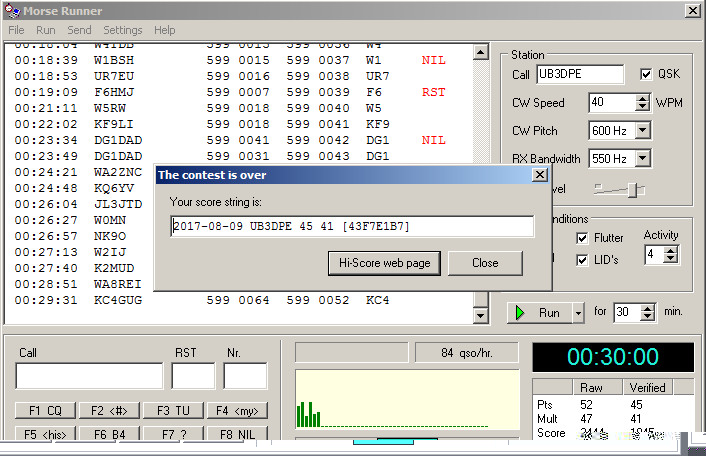Viewport: 706px width, 456px height.
Task: Click the score string text field
Action: click(352, 227)
